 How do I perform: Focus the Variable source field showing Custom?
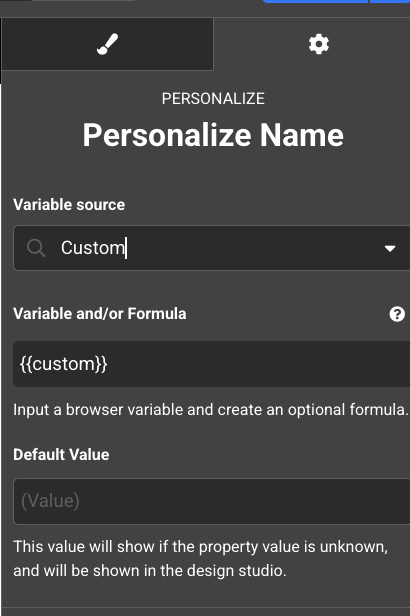click(212, 248)
